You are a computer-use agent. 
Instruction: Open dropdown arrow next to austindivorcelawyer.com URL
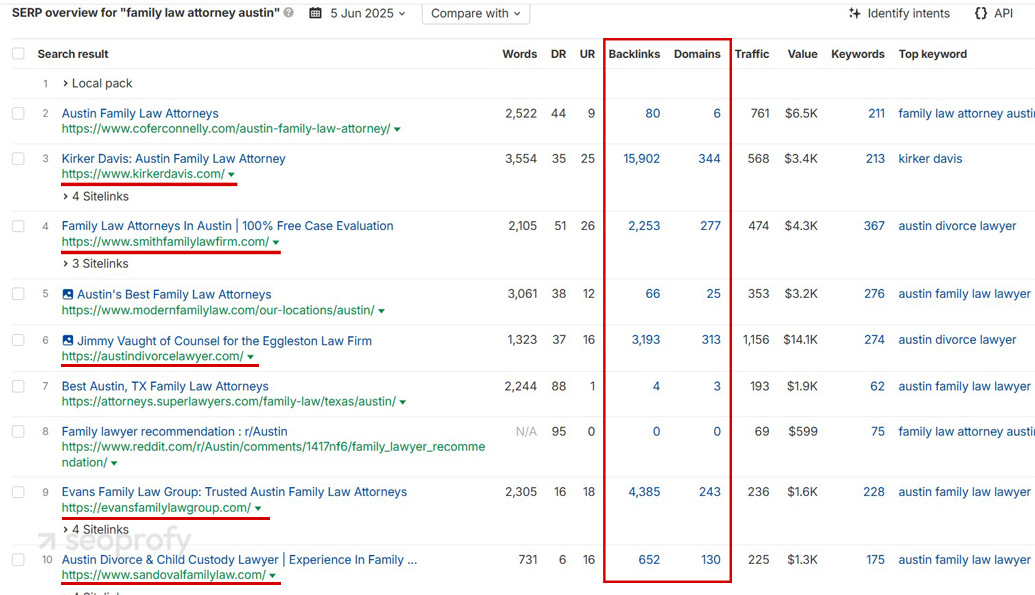pyautogui.click(x=251, y=357)
